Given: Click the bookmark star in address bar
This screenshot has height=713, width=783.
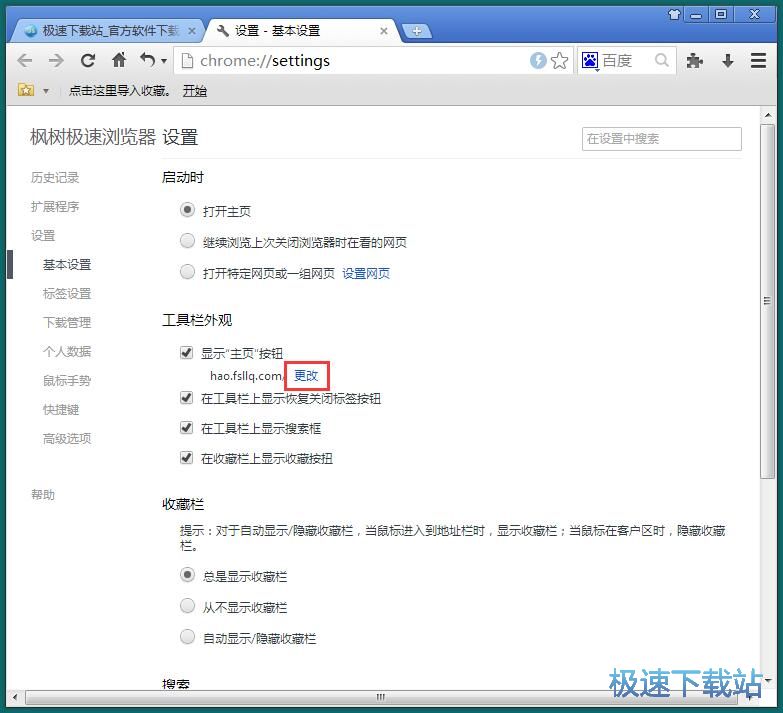Looking at the screenshot, I should pyautogui.click(x=560, y=61).
